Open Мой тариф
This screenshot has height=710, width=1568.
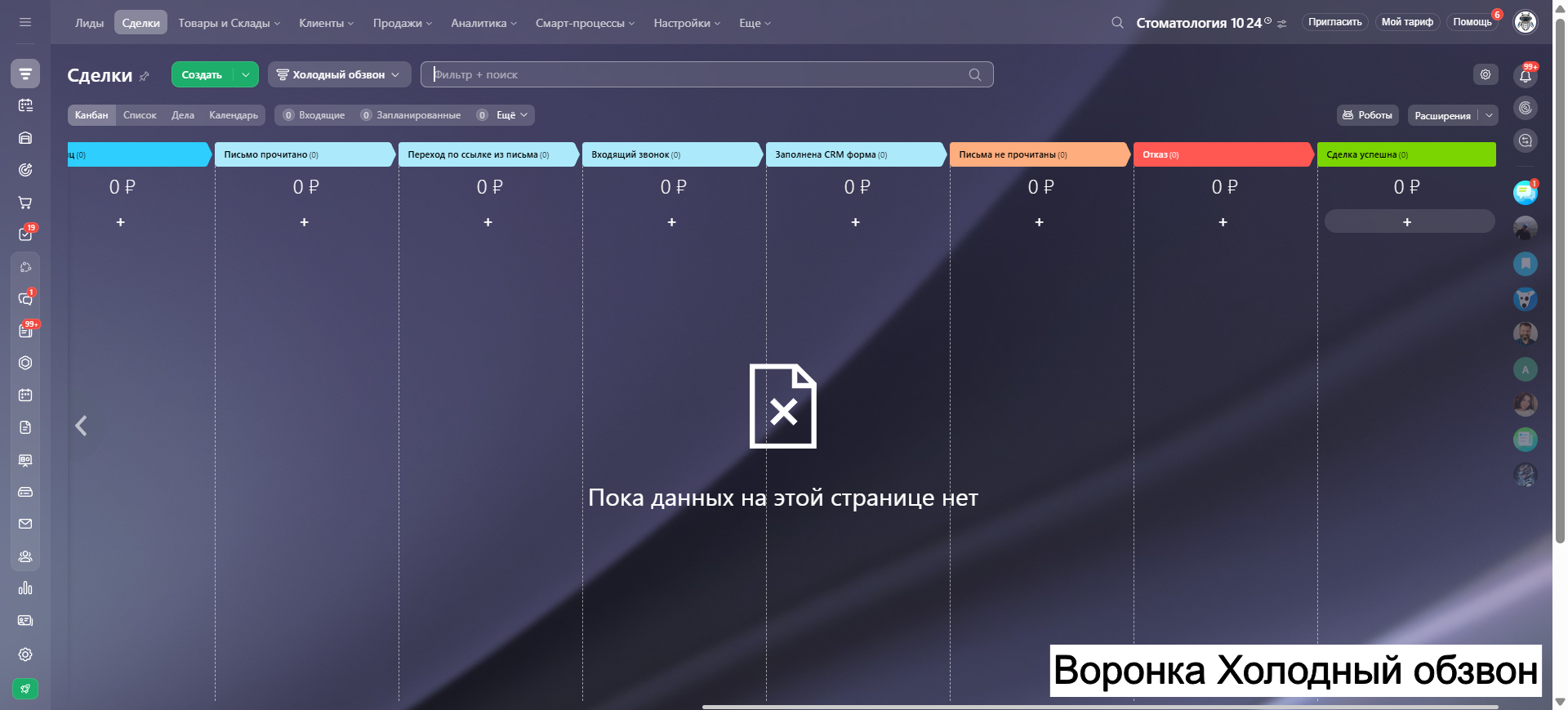pyautogui.click(x=1407, y=22)
